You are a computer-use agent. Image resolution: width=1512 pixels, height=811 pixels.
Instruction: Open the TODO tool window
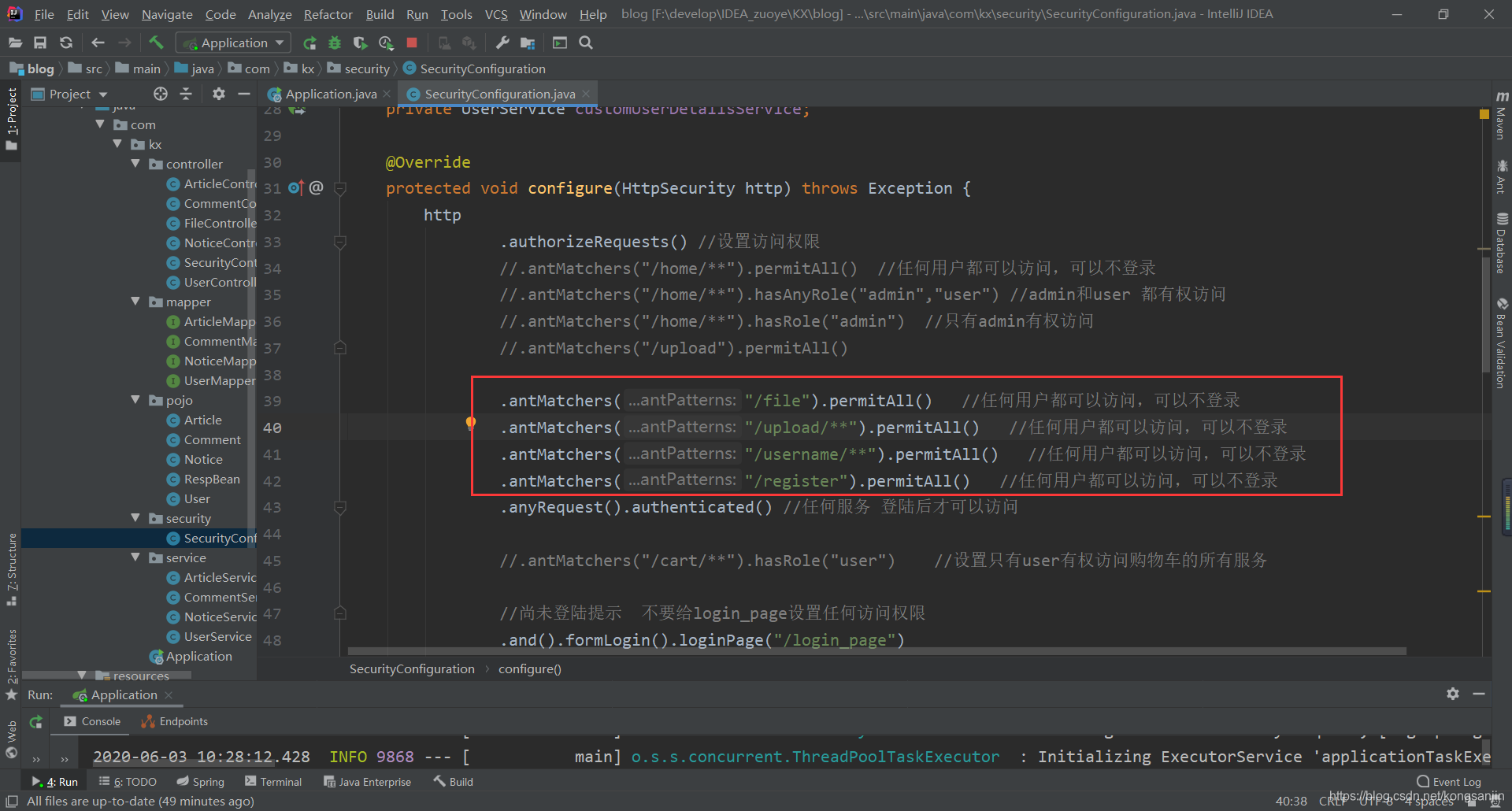(128, 782)
